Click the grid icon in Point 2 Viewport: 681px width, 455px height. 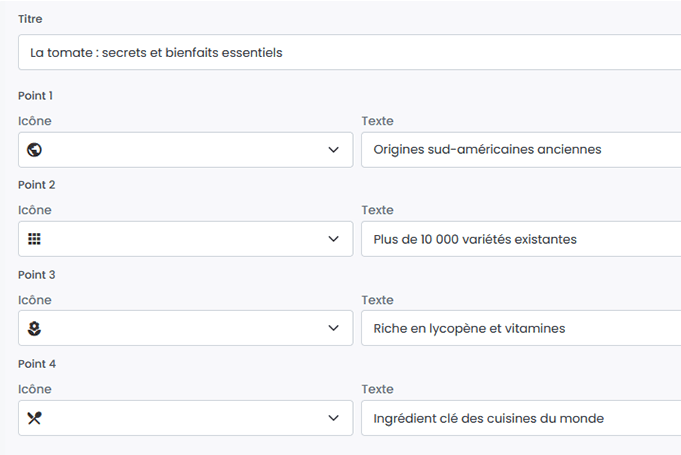pyautogui.click(x=35, y=239)
